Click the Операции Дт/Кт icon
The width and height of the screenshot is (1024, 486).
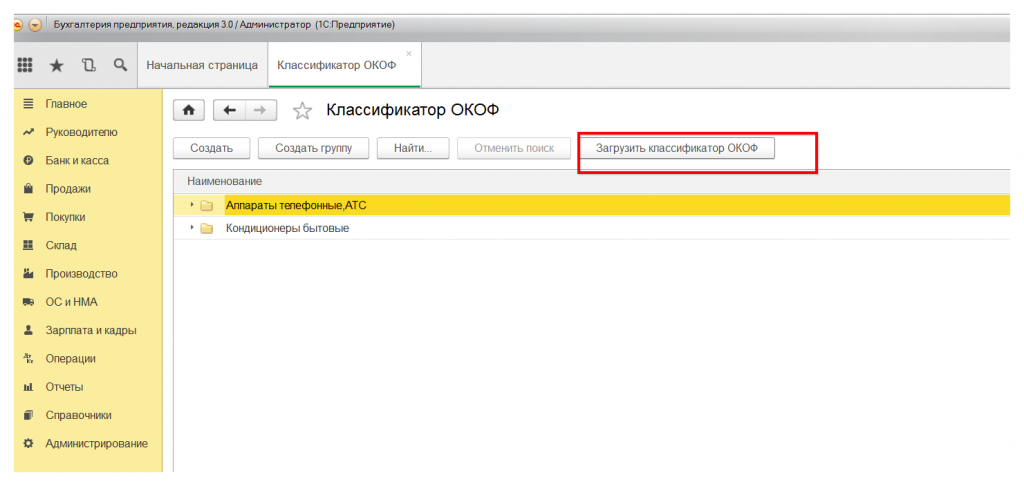click(x=28, y=359)
